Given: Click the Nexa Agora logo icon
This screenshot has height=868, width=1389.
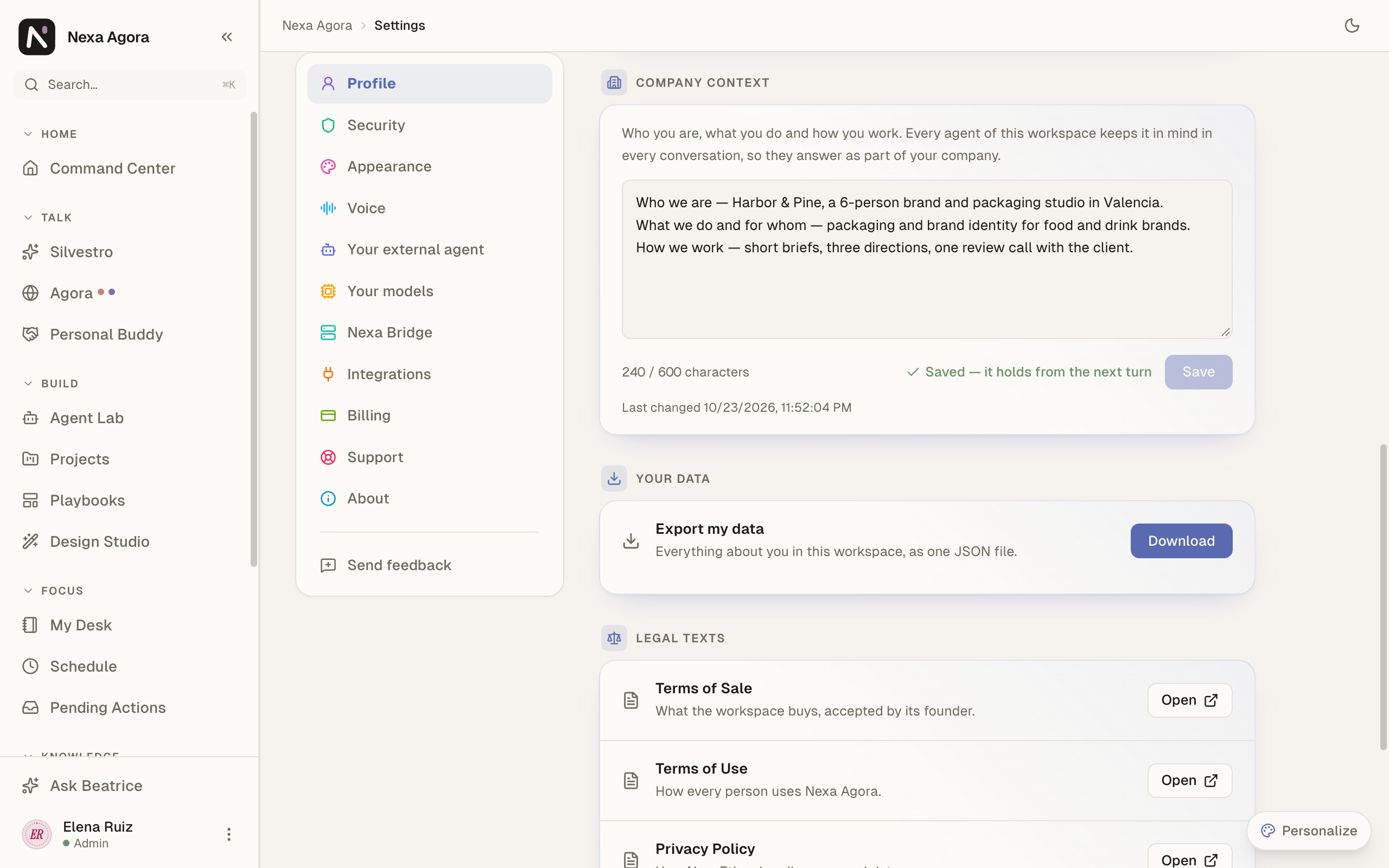Looking at the screenshot, I should [x=37, y=37].
